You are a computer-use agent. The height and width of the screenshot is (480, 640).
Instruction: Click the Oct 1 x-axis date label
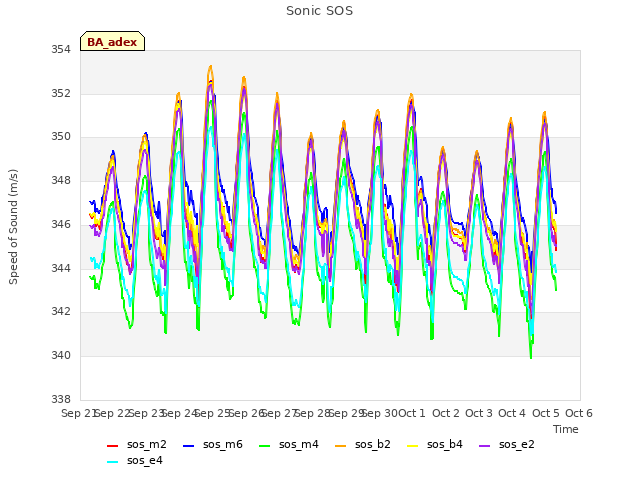[x=412, y=413]
